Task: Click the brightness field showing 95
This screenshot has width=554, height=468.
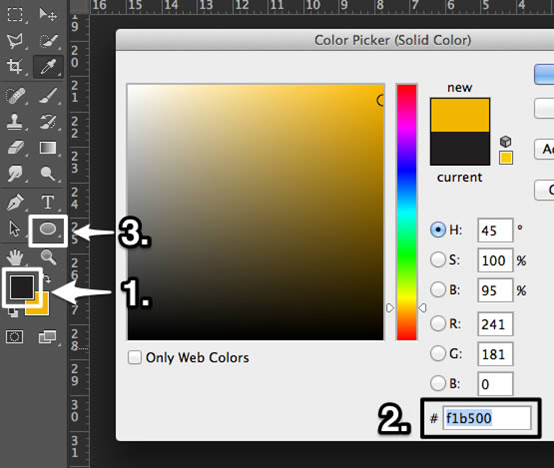Action: coord(495,290)
